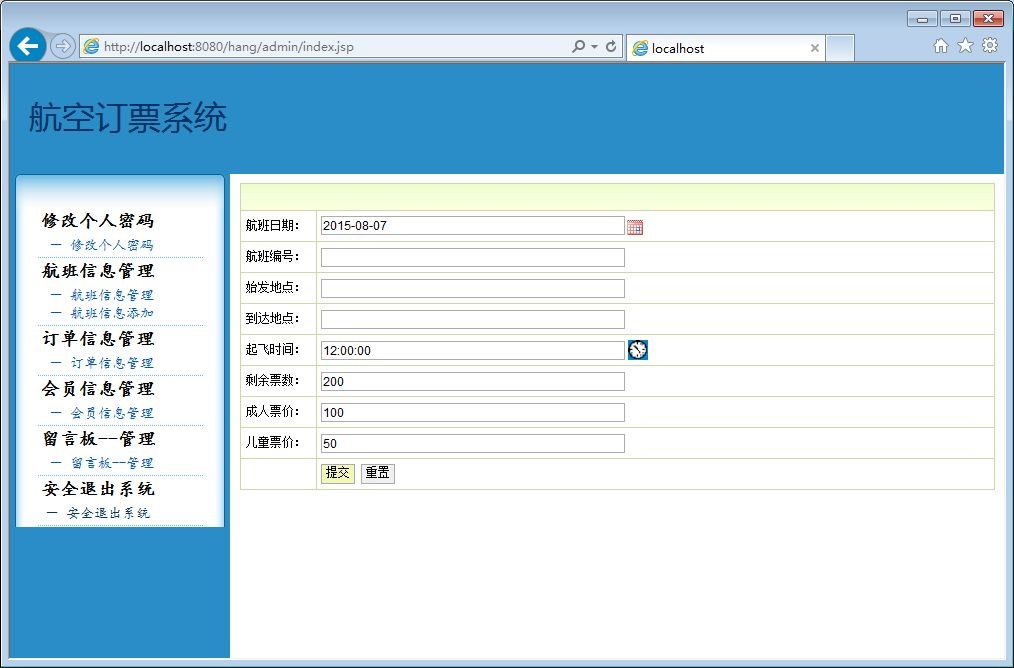Click the 始发地点 input field
1014x668 pixels.
click(x=473, y=288)
